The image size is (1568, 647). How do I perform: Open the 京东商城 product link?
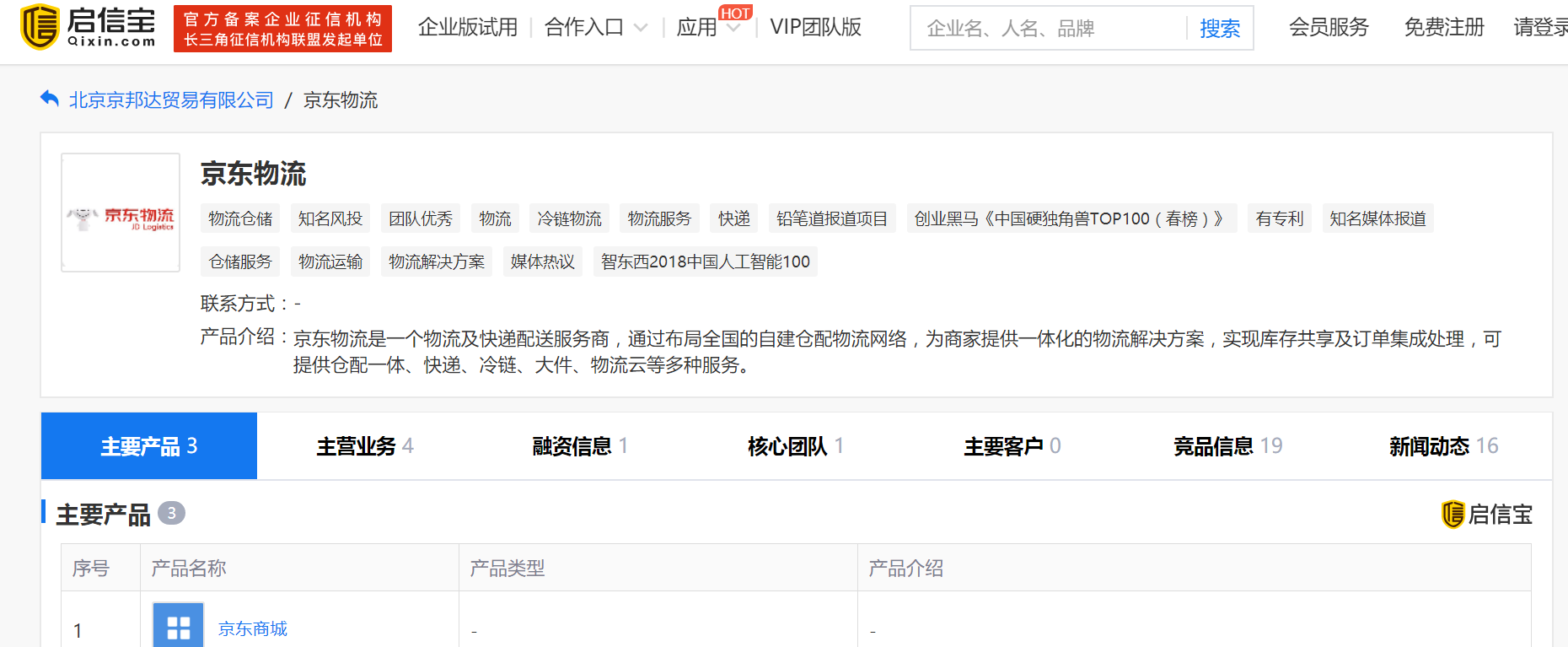click(x=253, y=628)
